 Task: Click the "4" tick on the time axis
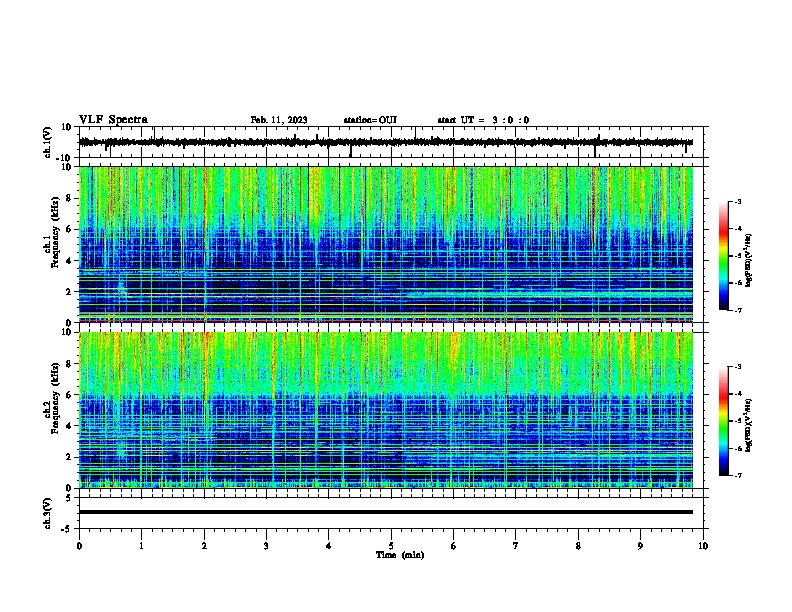329,546
